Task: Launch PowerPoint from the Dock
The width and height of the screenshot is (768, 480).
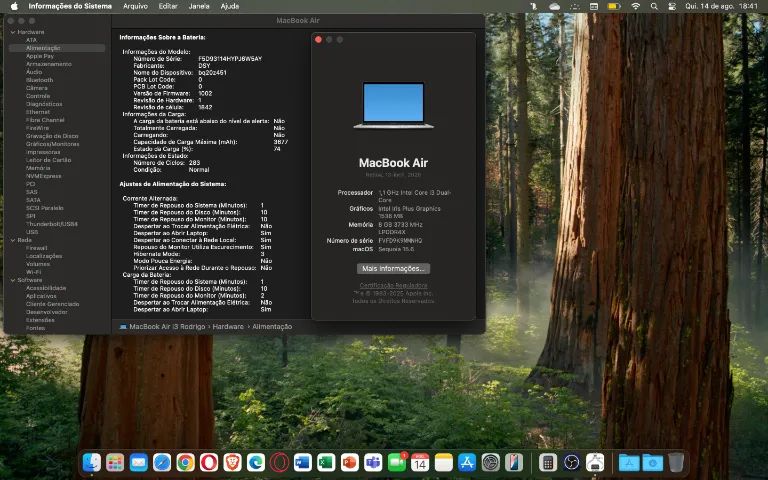Action: [x=350, y=462]
